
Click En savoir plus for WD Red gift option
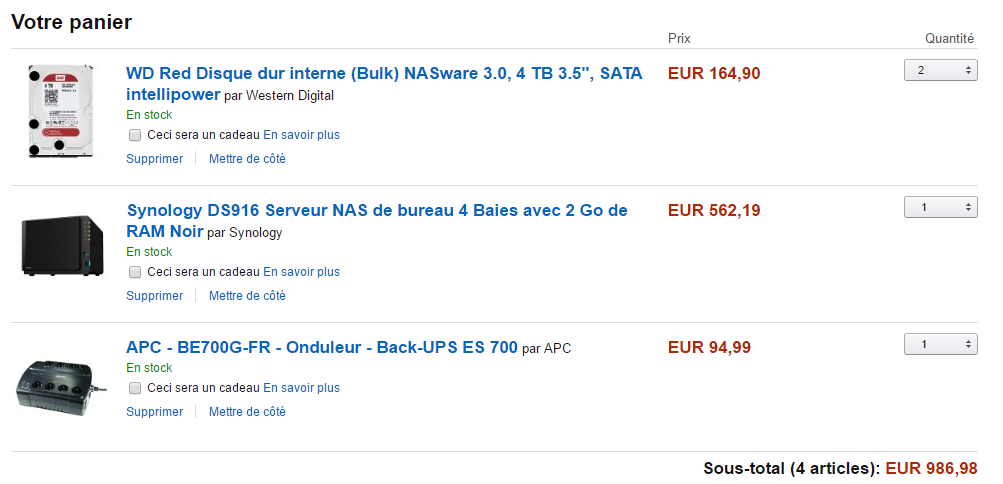[301, 135]
